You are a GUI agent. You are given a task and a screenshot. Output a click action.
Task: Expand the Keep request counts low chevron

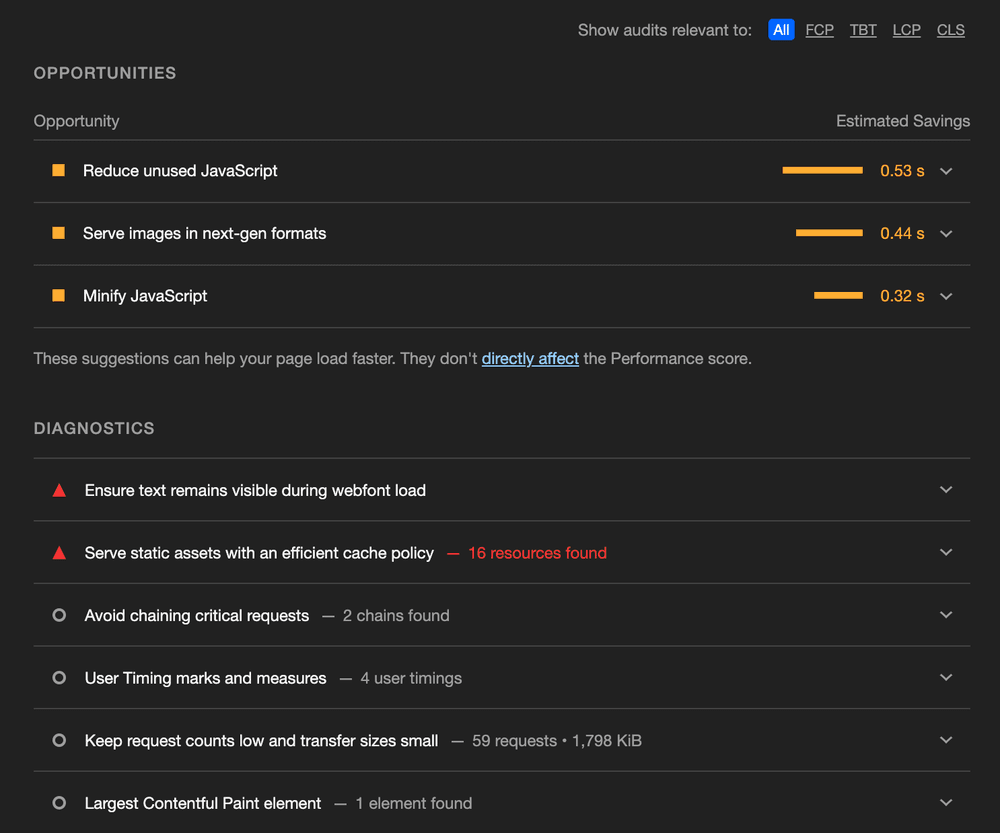pyautogui.click(x=946, y=740)
